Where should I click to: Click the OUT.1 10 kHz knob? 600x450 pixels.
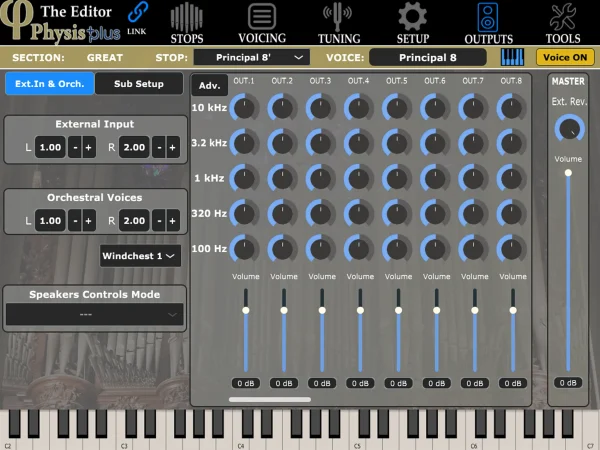[x=244, y=107]
